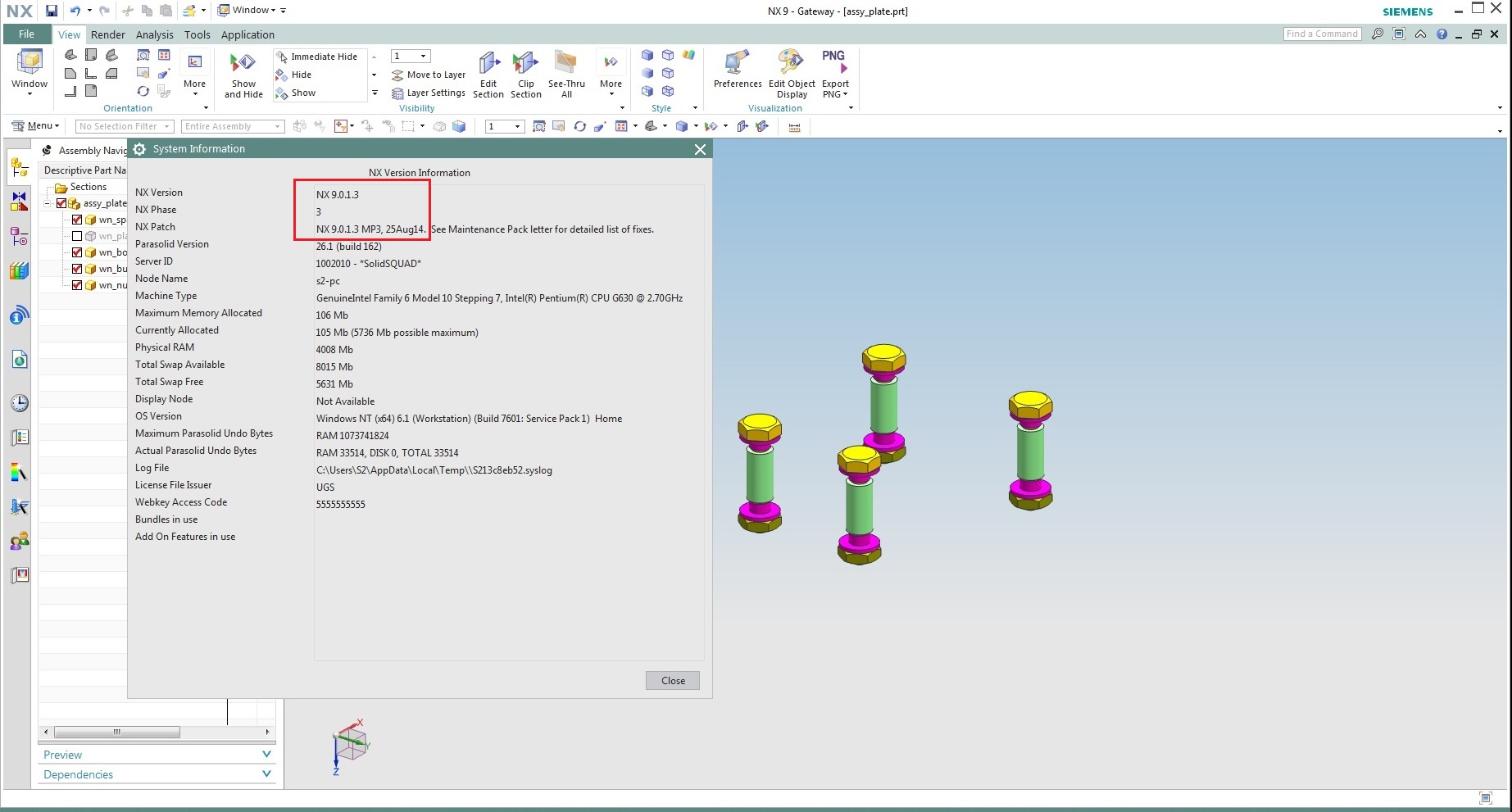Open the Constraint Navigator sidebar tab
Screen dimensions: 1512x812
click(20, 202)
